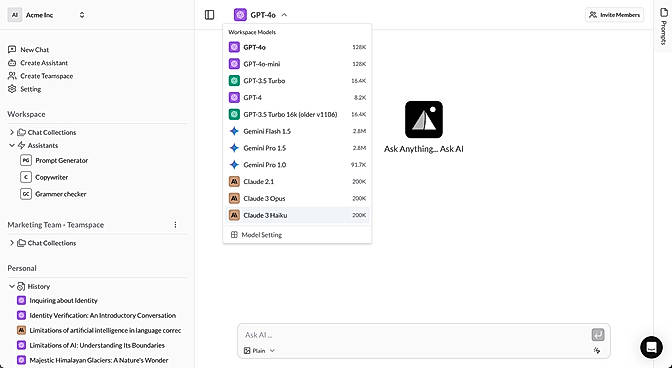672x368 pixels.
Task: Click the Claude 3 Opus icon
Action: coord(234,198)
